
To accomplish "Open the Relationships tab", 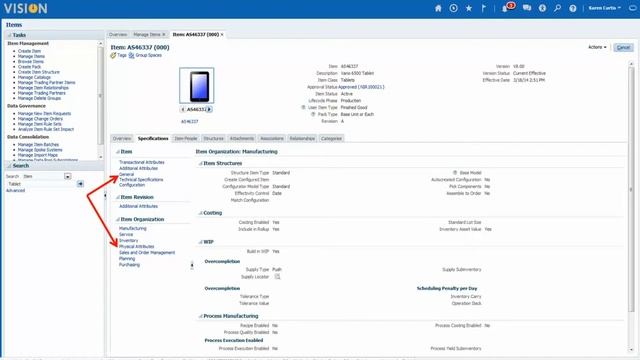I will pyautogui.click(x=302, y=138).
